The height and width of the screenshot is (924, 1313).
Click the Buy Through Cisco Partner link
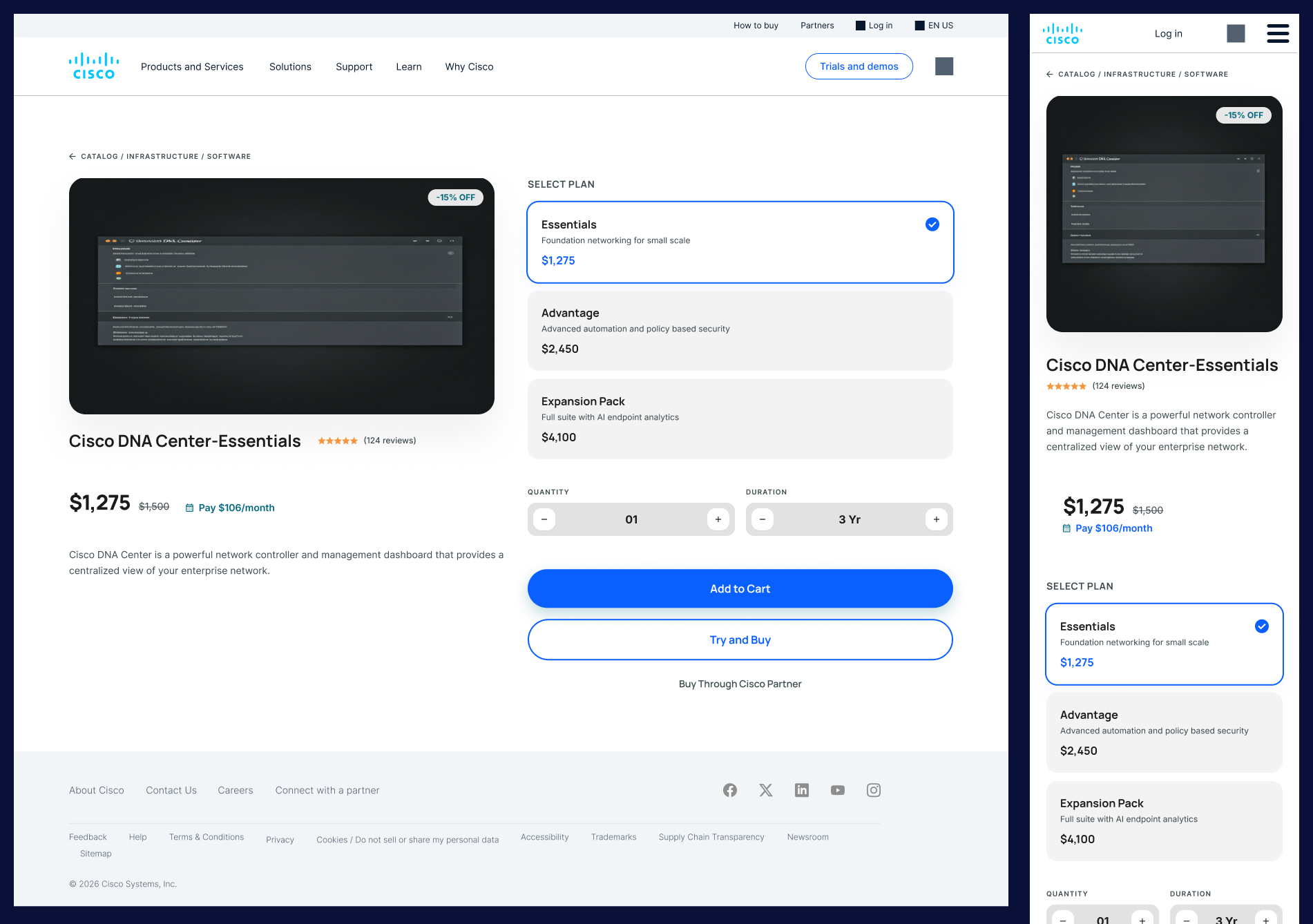740,684
